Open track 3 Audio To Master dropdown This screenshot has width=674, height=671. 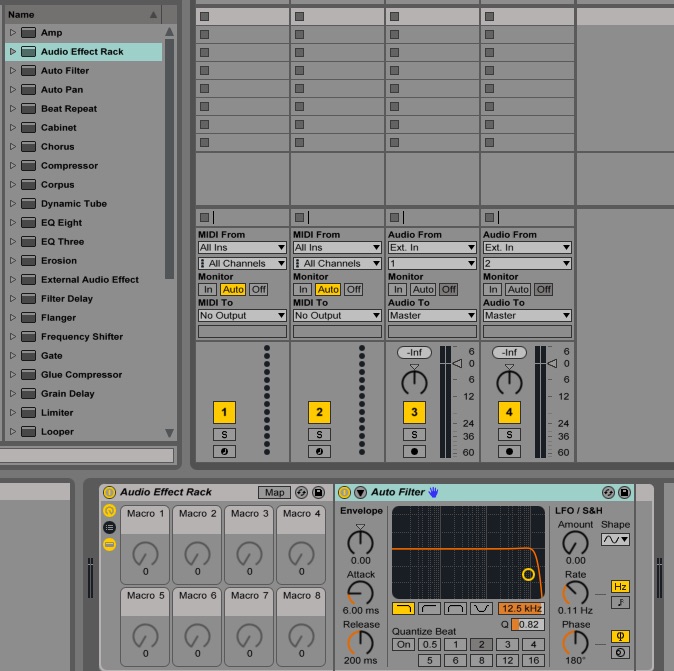432,316
